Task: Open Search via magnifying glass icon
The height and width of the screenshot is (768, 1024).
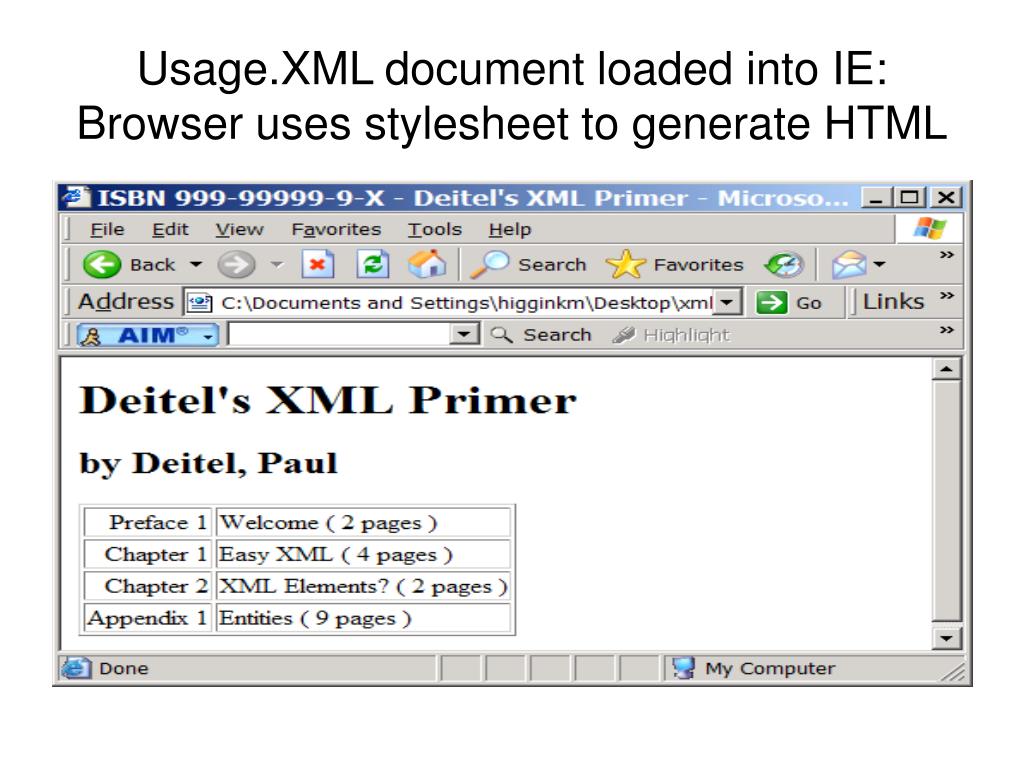Action: 489,264
